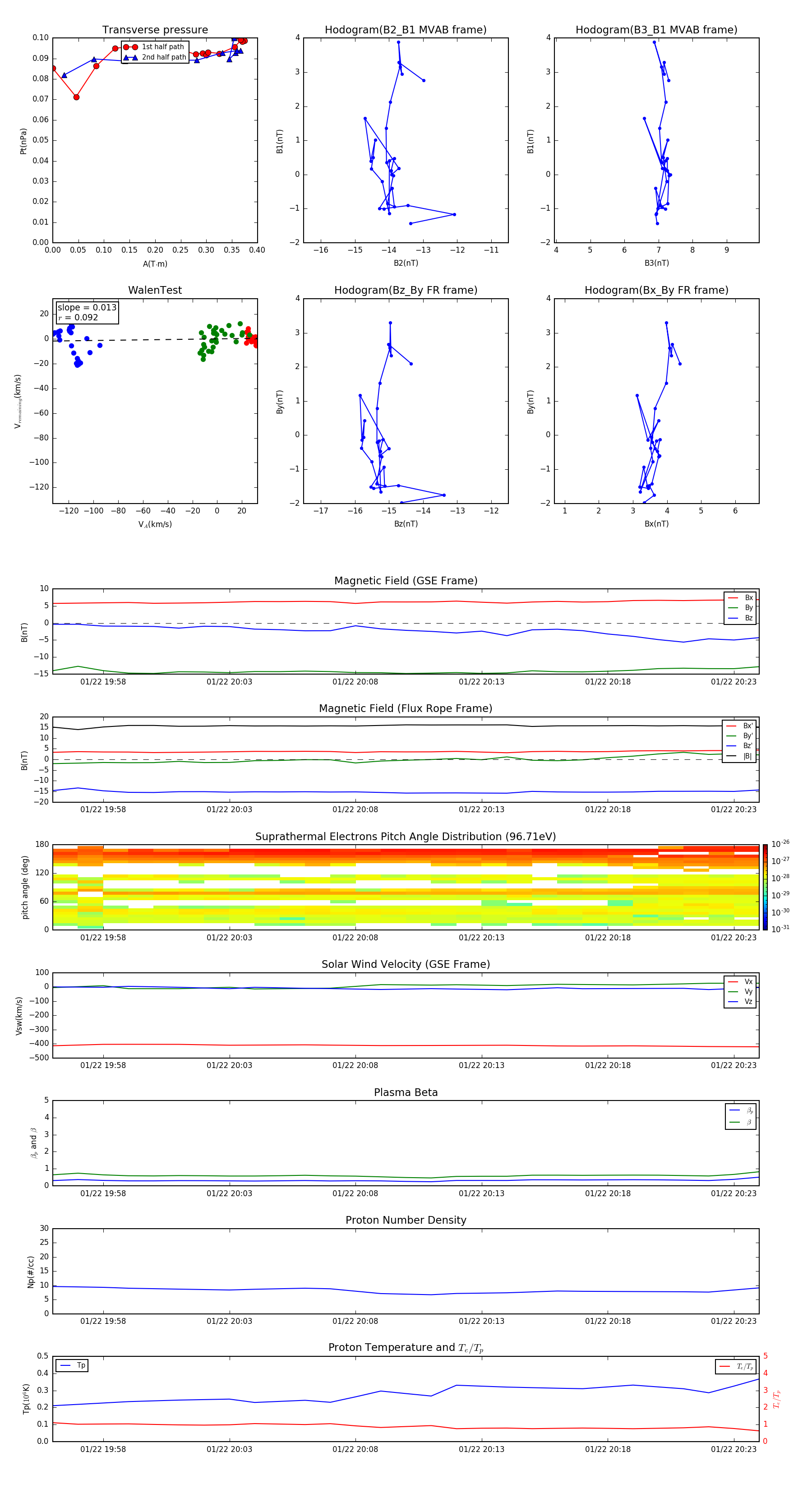Click the '|B|' legend entry
The width and height of the screenshot is (812, 1489).
(x=740, y=756)
